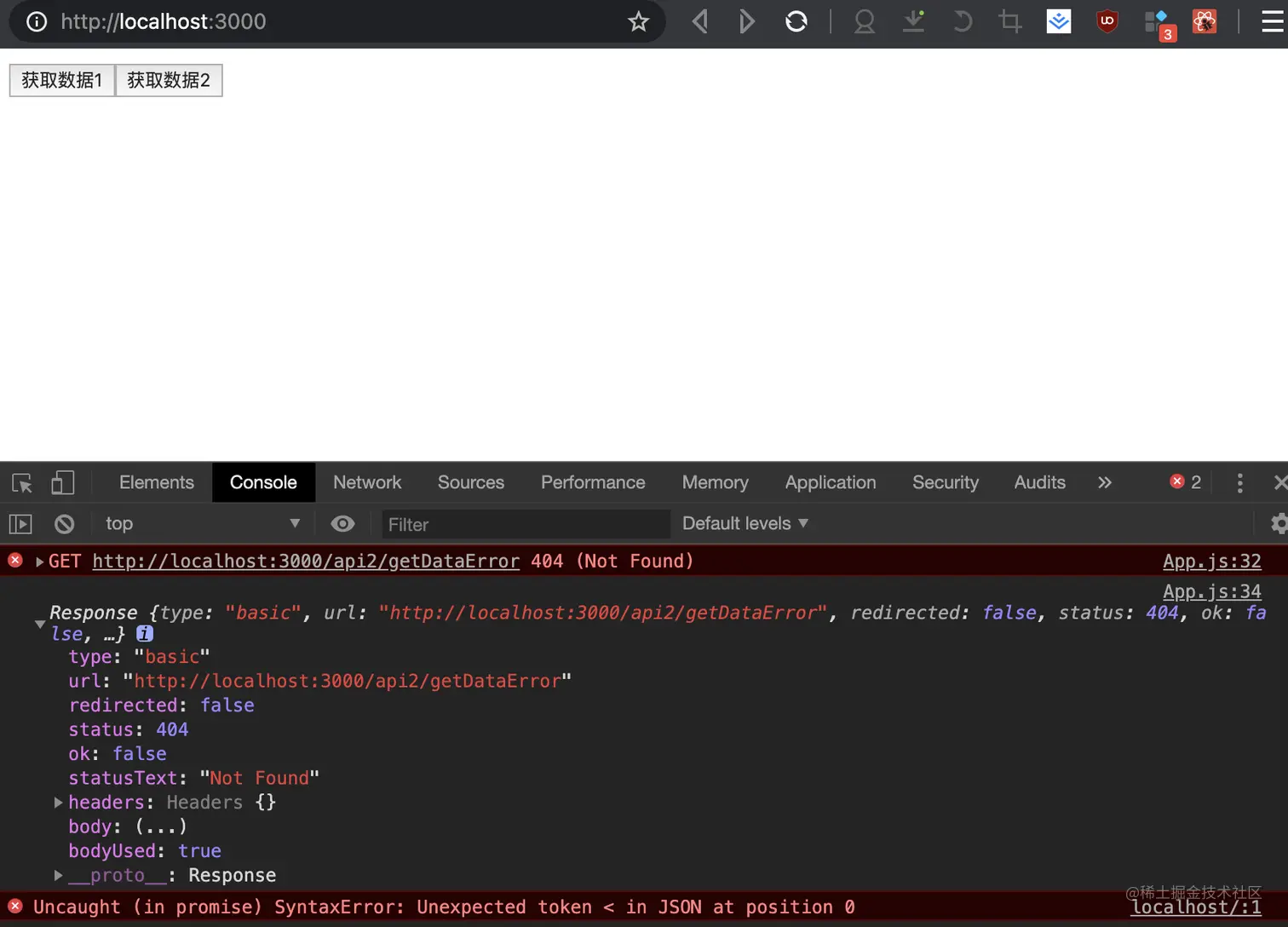
Task: Open DevTools three-dot options menu
Action: tap(1239, 483)
